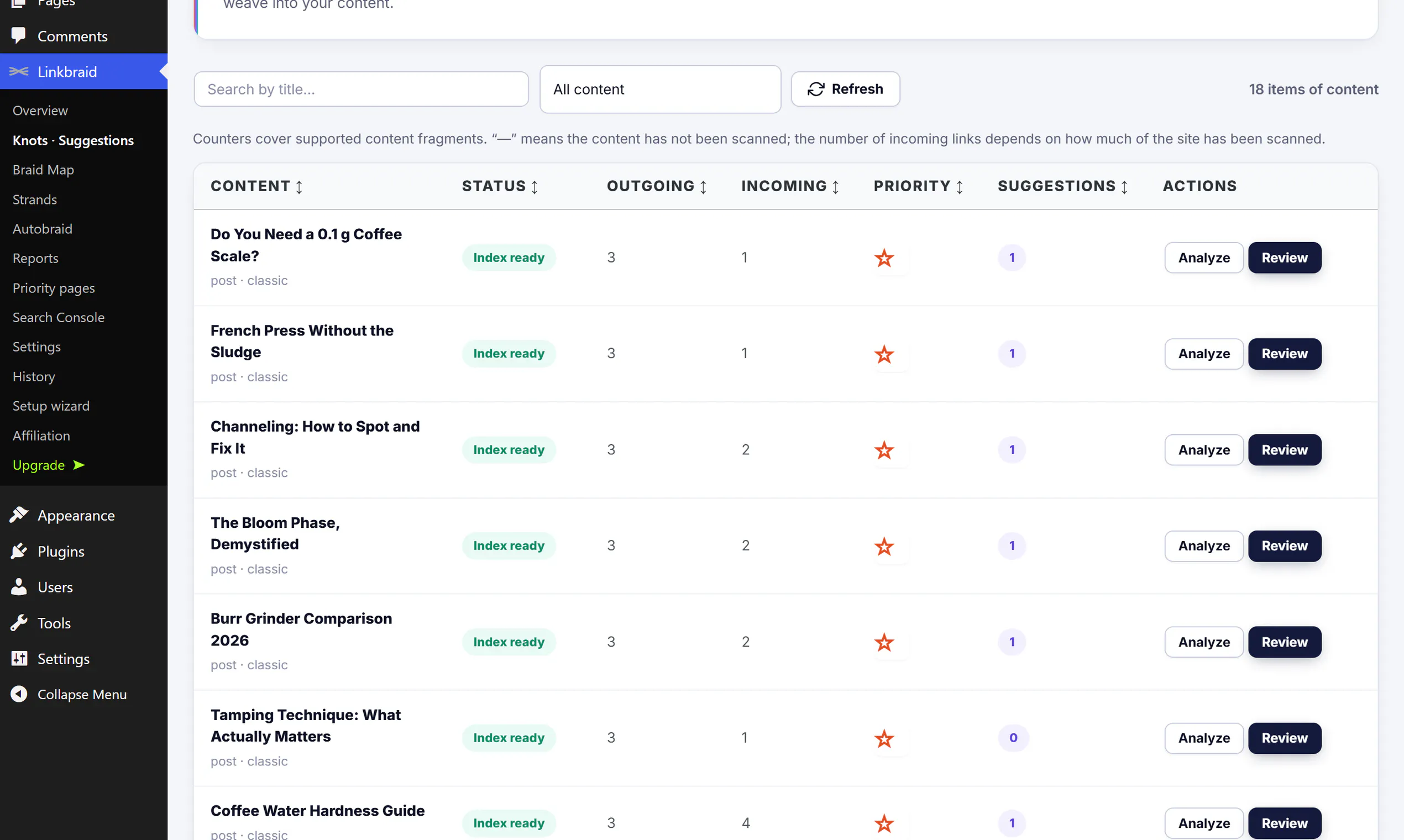Sort table by Priority column
This screenshot has width=1404, height=840.
coord(918,186)
